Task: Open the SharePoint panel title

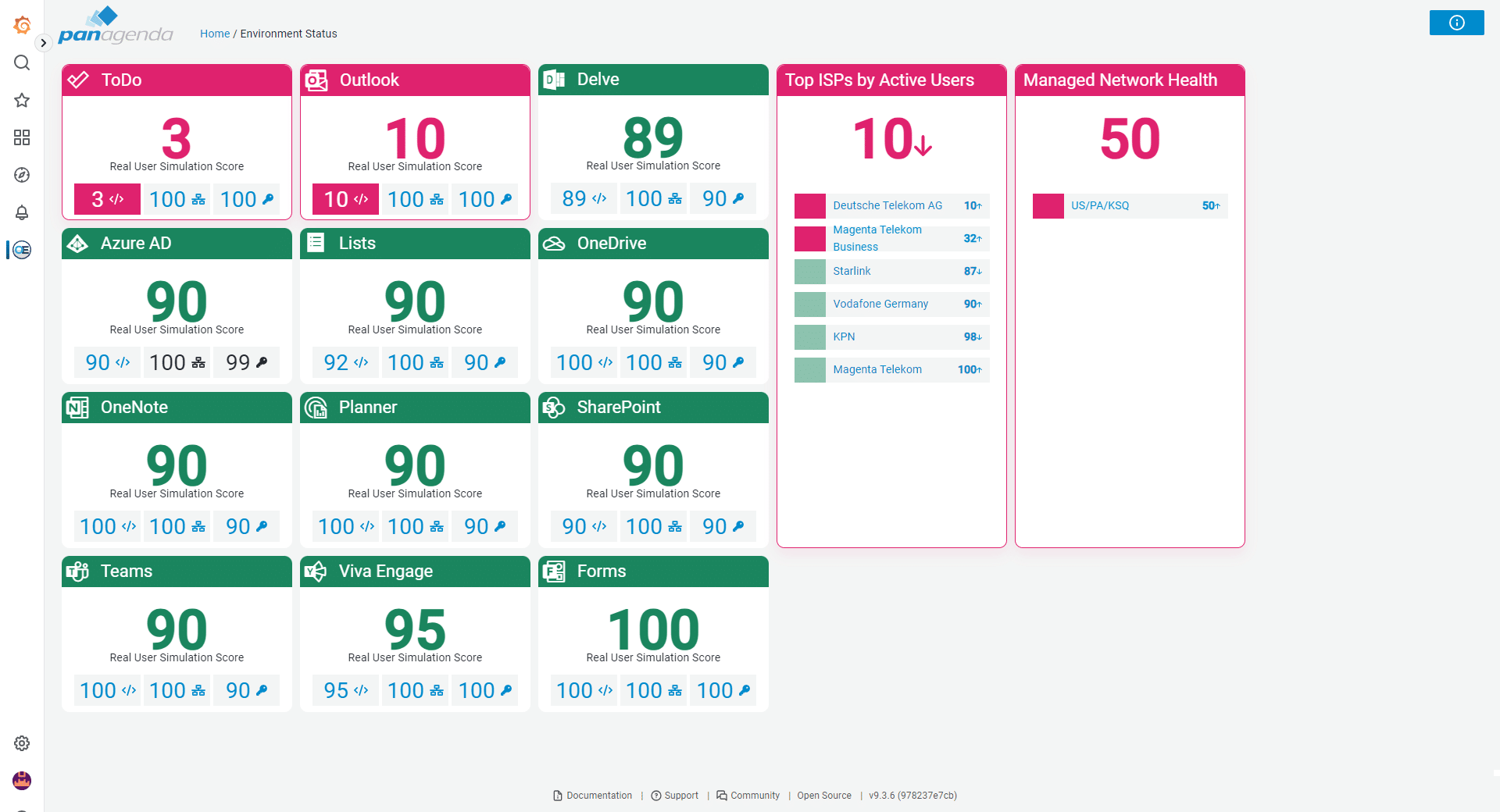Action: (x=619, y=408)
